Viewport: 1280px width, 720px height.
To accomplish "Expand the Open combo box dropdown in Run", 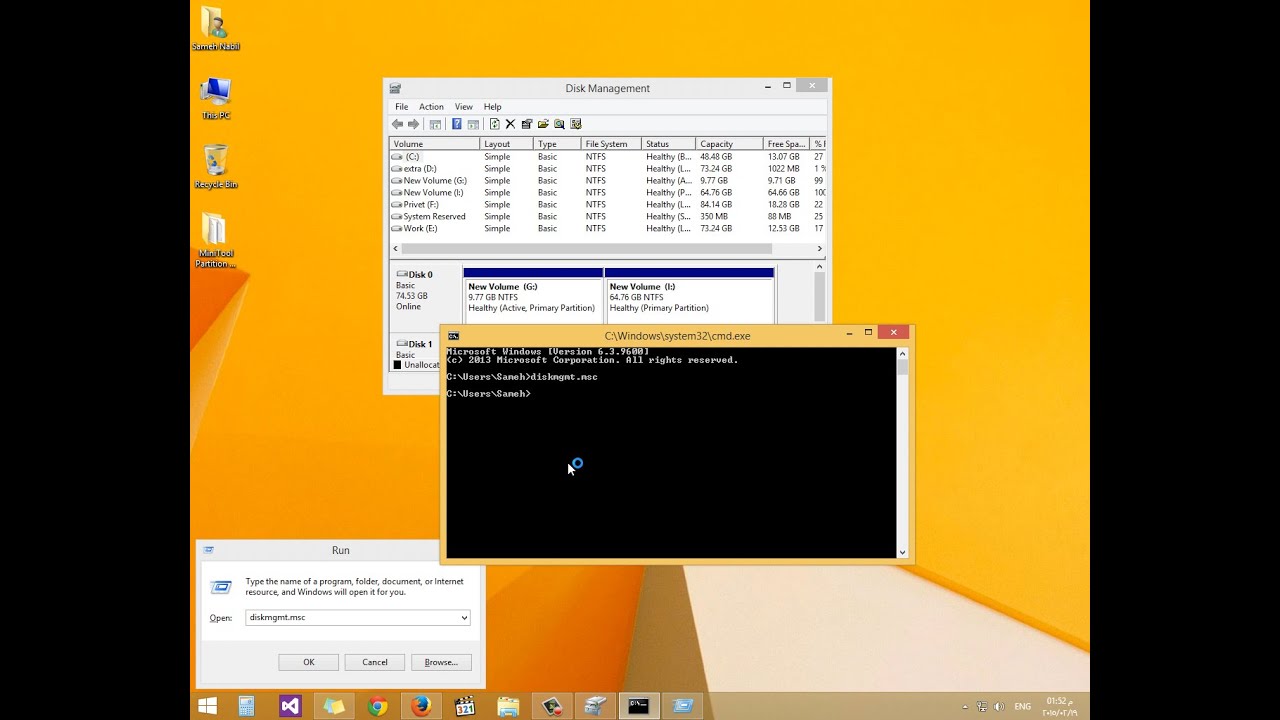I will 464,618.
